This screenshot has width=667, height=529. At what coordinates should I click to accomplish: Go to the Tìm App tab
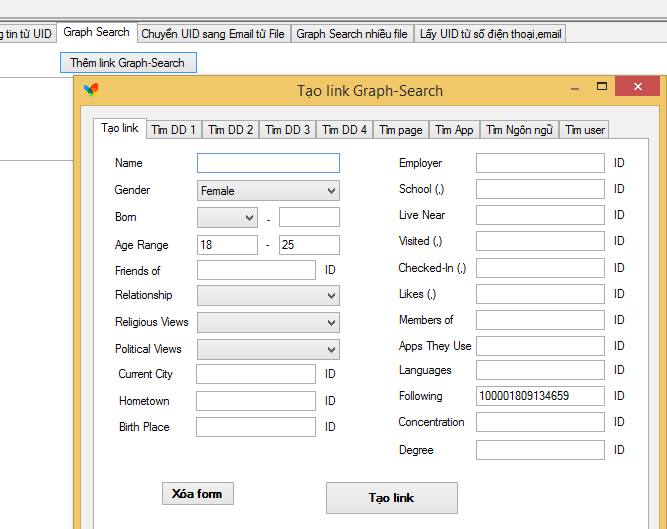[x=454, y=130]
